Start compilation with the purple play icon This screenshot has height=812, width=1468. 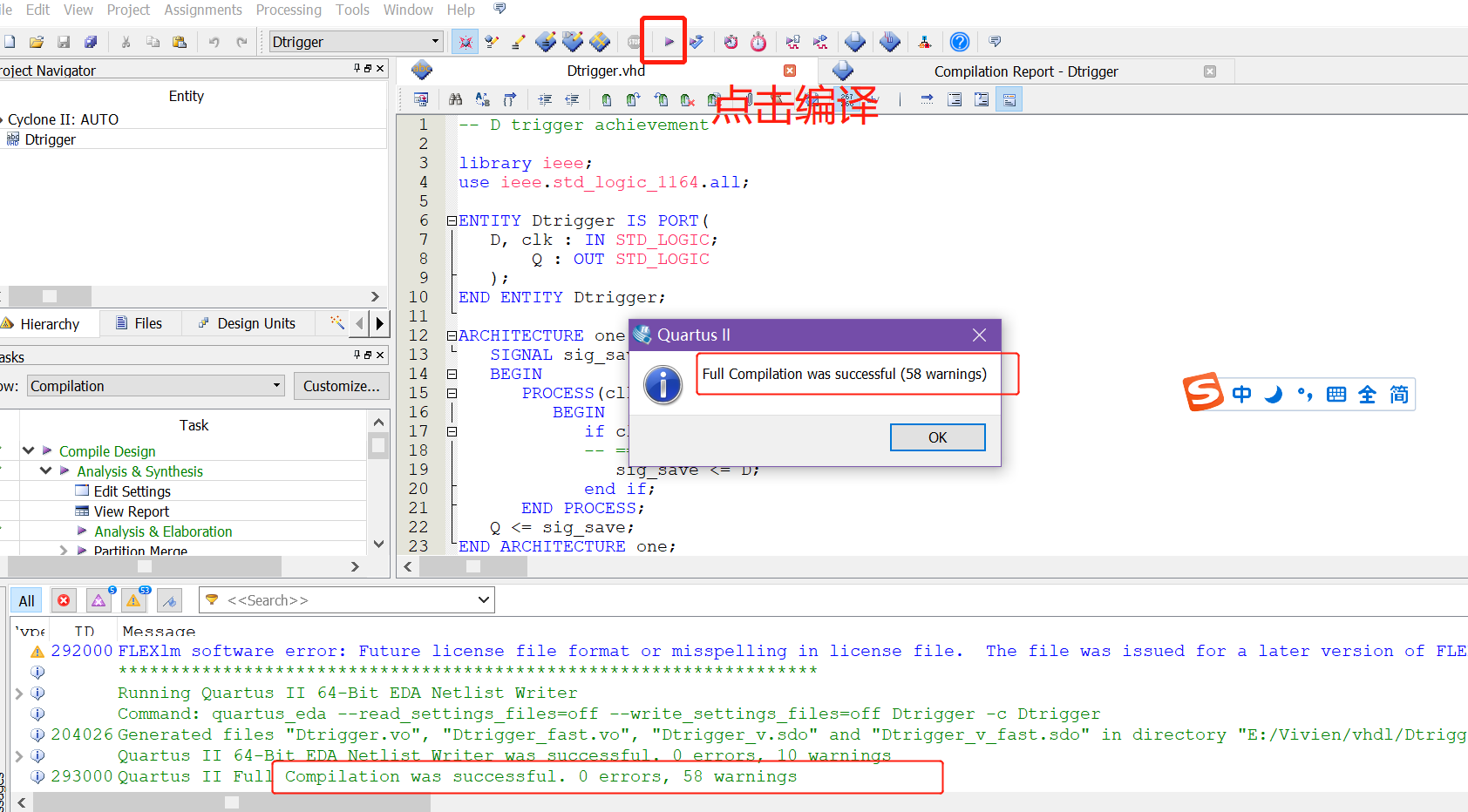coord(669,41)
